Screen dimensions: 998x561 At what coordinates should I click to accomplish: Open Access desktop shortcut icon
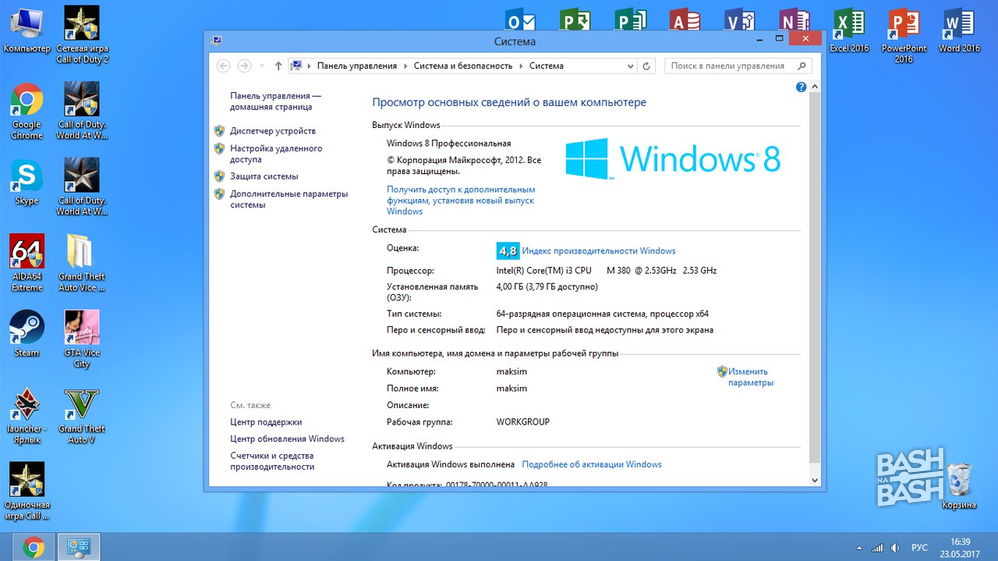[685, 19]
